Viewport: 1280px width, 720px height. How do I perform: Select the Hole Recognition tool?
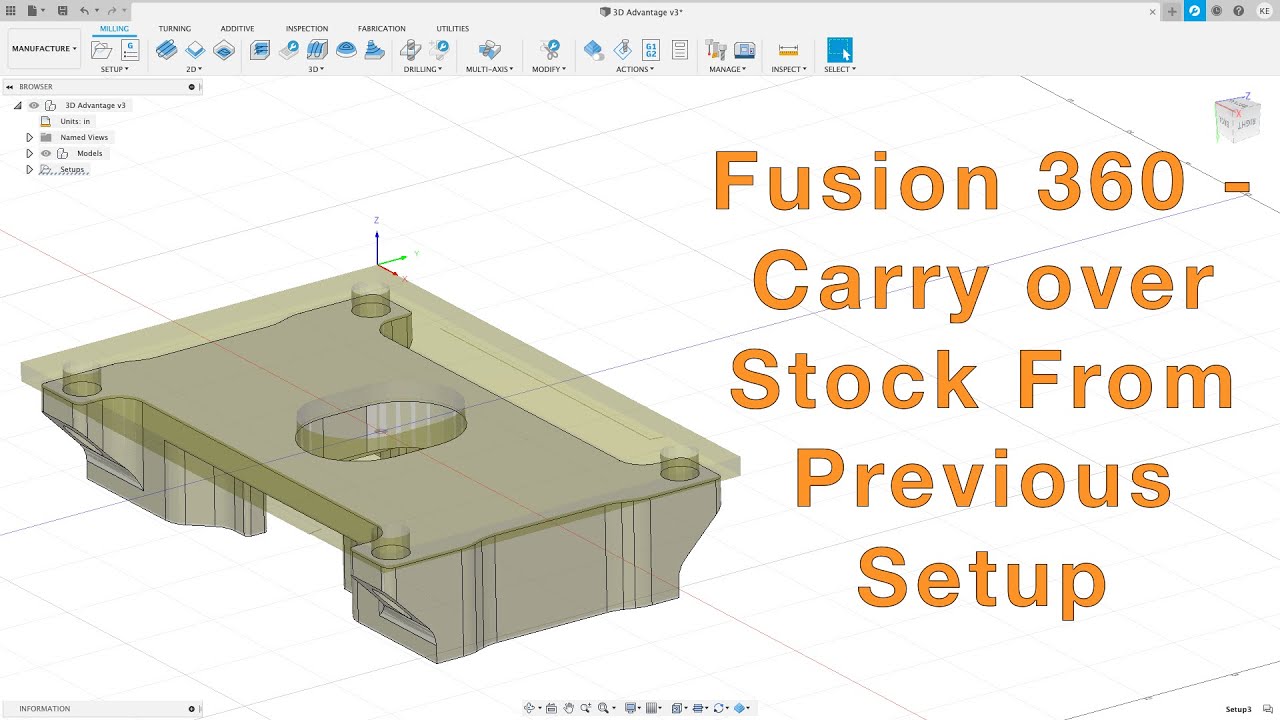coord(438,49)
